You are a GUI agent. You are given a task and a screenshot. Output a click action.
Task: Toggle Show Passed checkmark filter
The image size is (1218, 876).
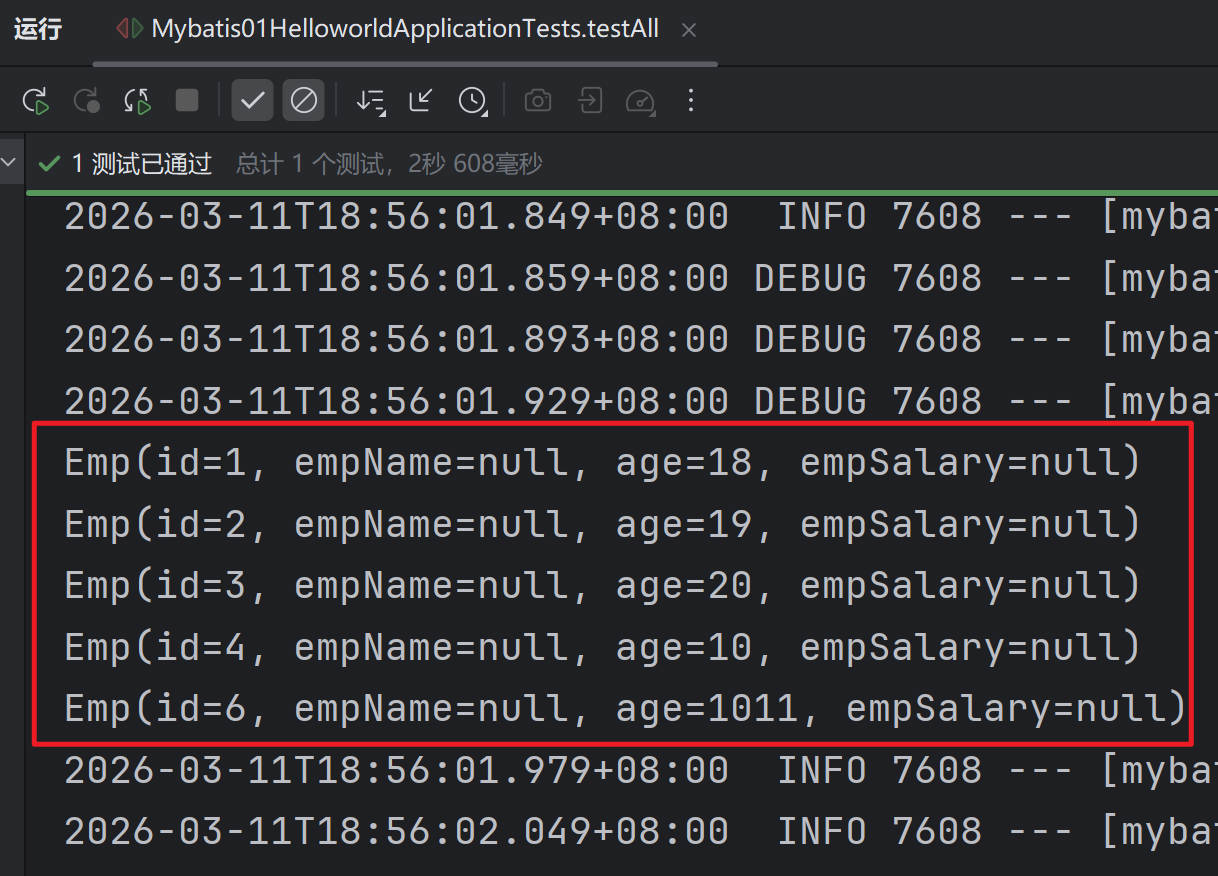click(252, 101)
